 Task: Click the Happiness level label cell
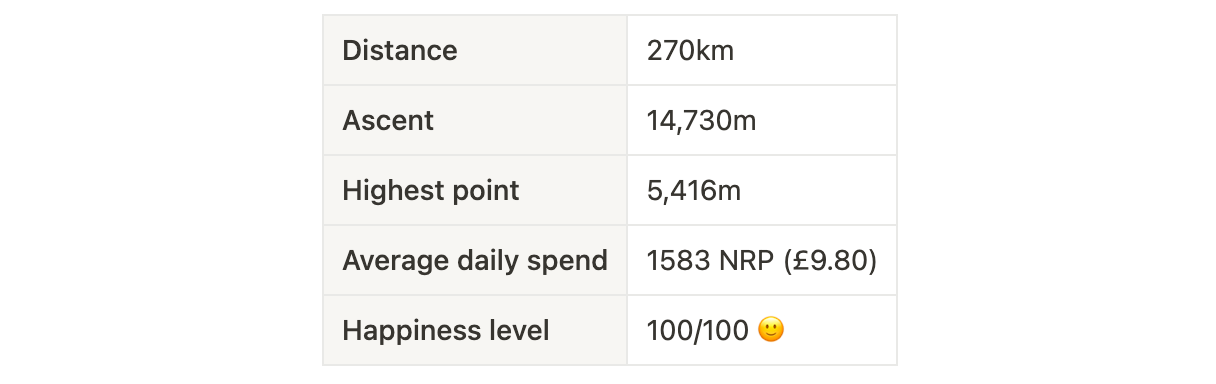click(475, 330)
